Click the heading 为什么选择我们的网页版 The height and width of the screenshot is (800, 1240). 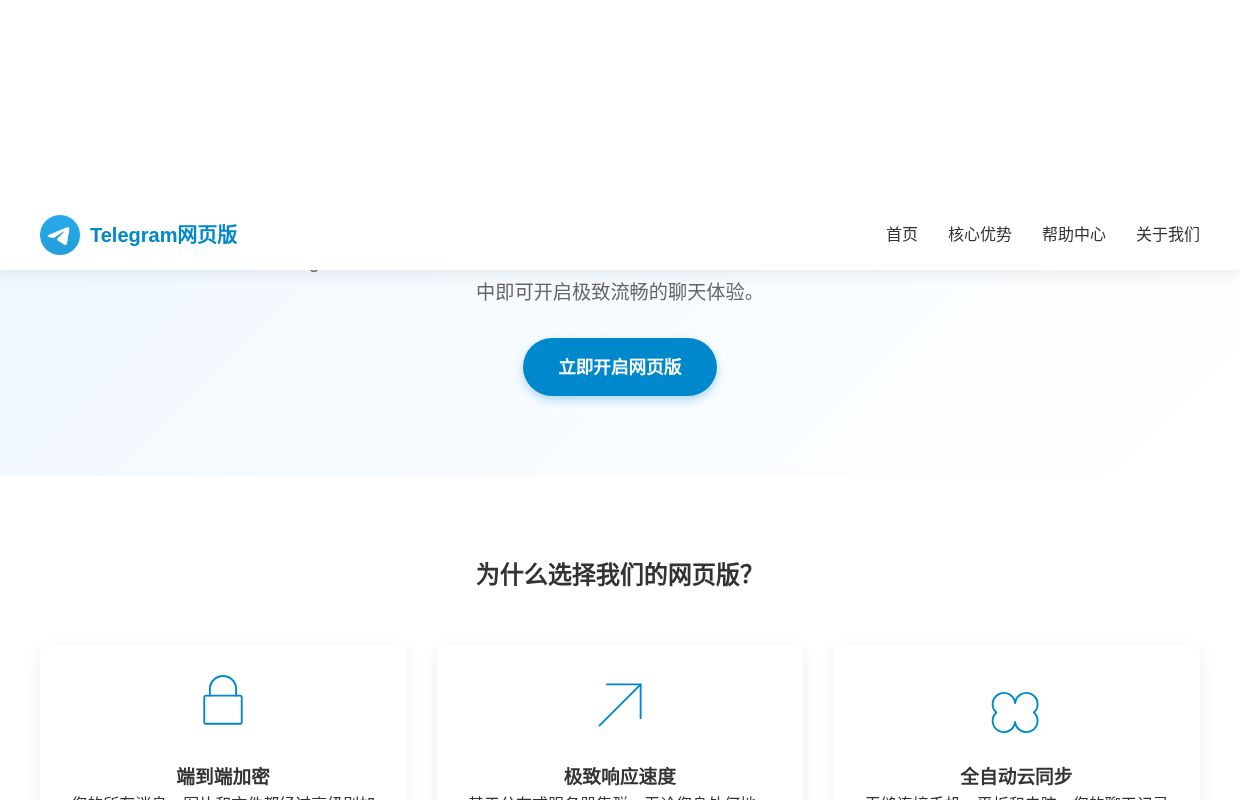614,574
